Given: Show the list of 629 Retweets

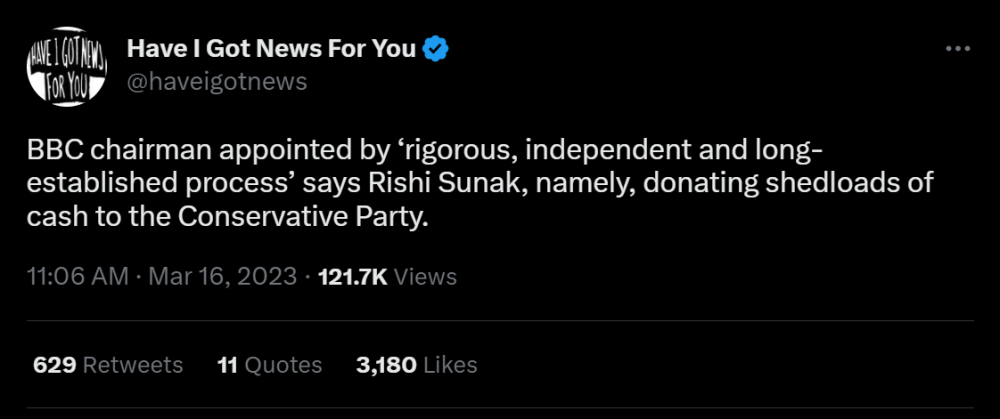Looking at the screenshot, I should 55,365.
